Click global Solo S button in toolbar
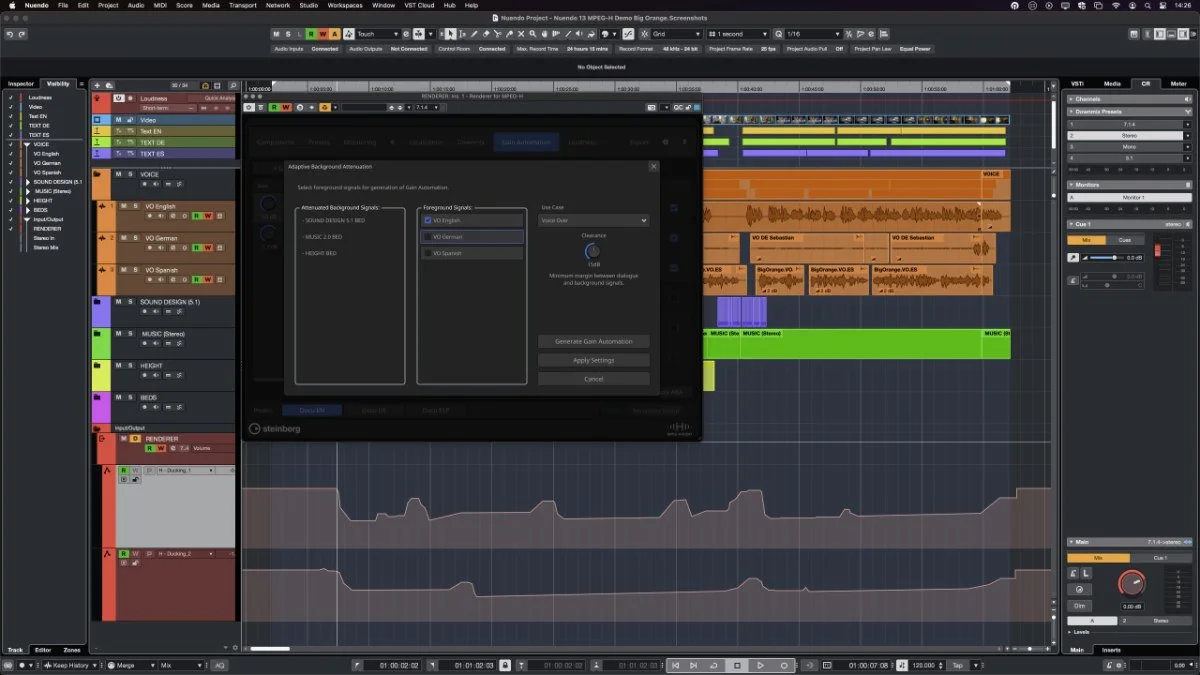Screen dimensions: 1200x675 point(289,34)
